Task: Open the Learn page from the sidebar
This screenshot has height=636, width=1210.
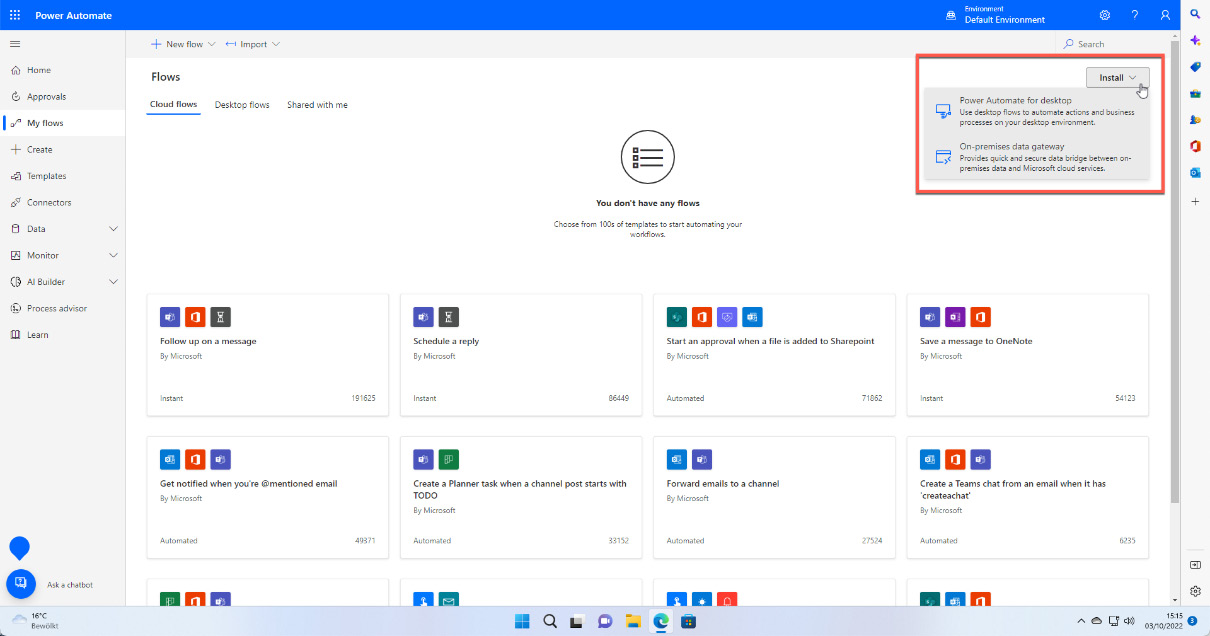Action: pyautogui.click(x=63, y=335)
